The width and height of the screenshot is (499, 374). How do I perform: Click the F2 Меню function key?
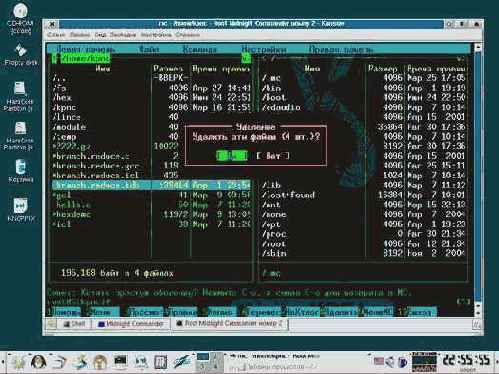point(104,312)
